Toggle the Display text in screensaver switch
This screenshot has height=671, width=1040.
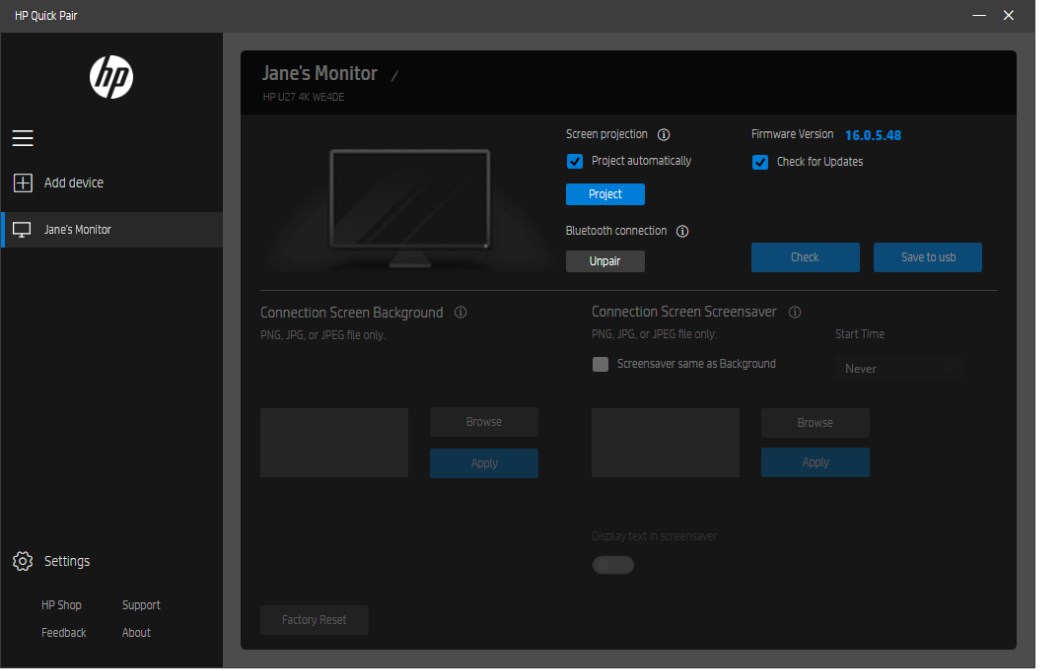pyautogui.click(x=614, y=566)
